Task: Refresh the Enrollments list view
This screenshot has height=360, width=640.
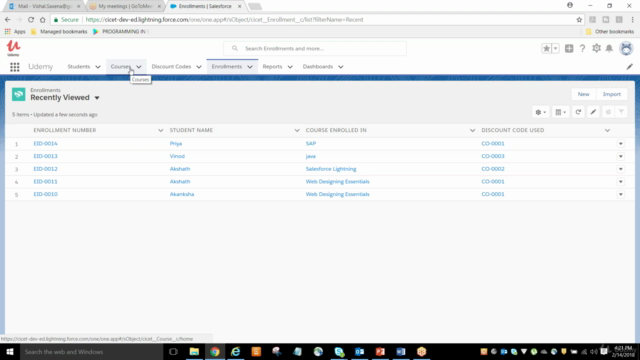Action: (x=578, y=112)
